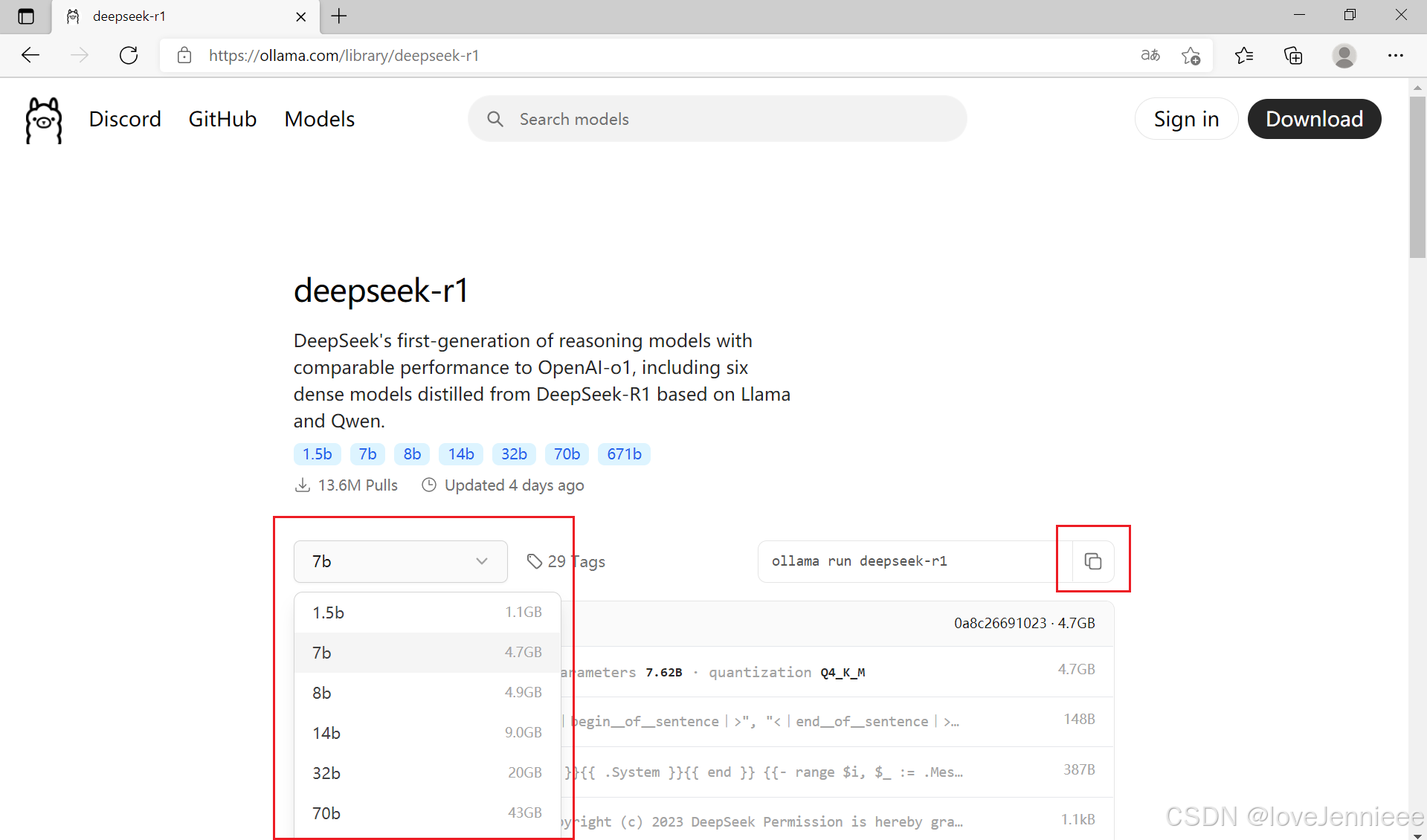Click the 0a8c26691023 · 4.7GB hash text
1427x840 pixels.
click(x=1024, y=623)
